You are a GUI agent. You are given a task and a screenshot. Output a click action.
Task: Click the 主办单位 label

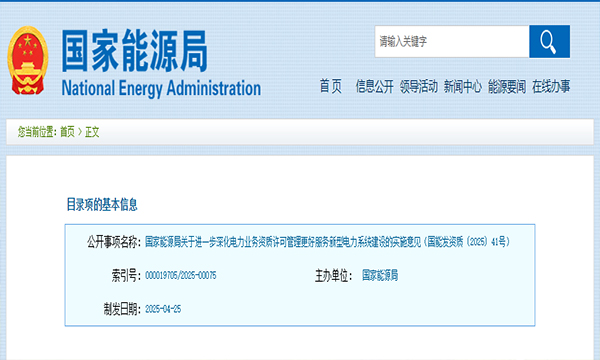(x=333, y=275)
